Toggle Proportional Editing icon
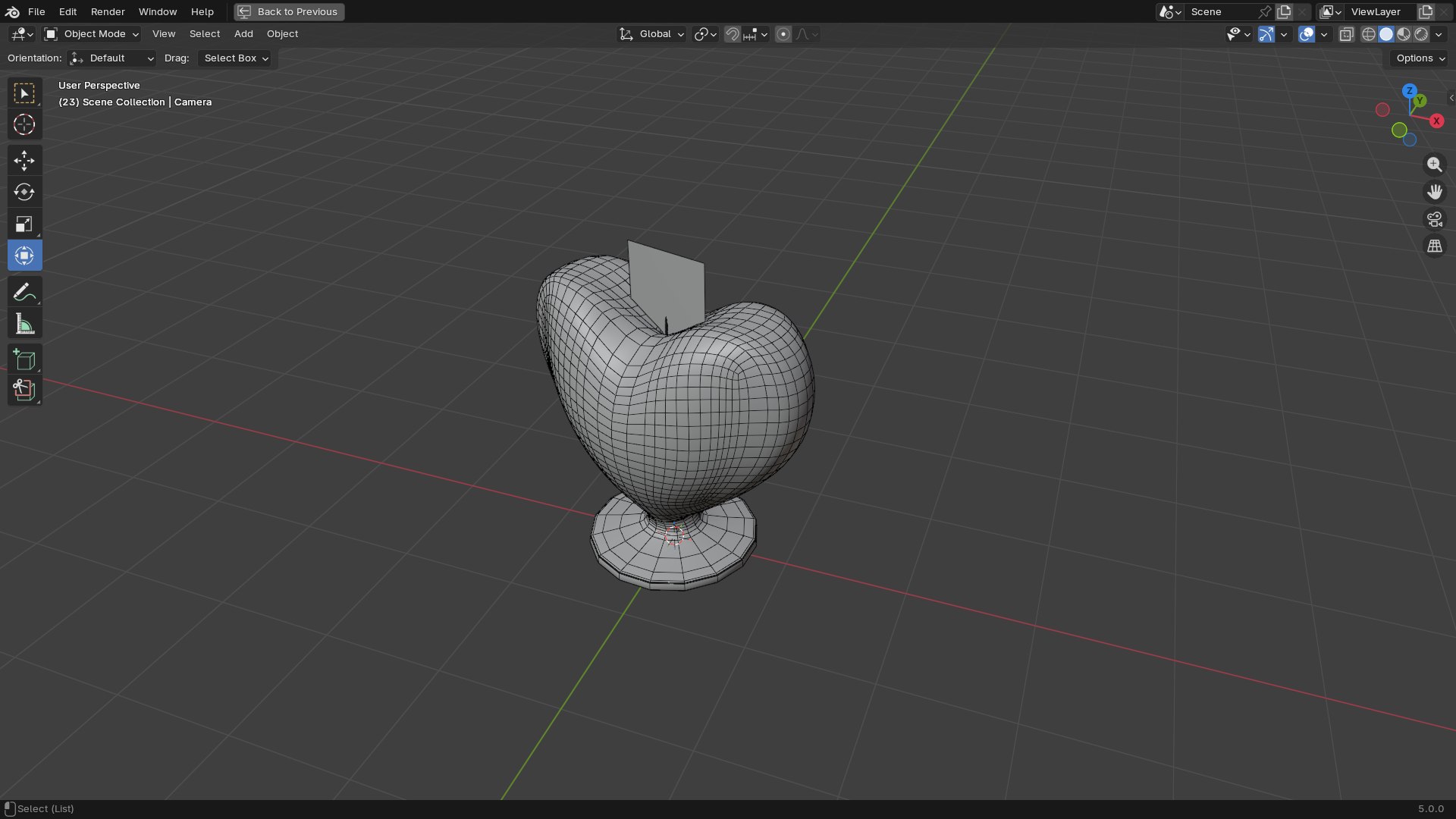 point(783,34)
